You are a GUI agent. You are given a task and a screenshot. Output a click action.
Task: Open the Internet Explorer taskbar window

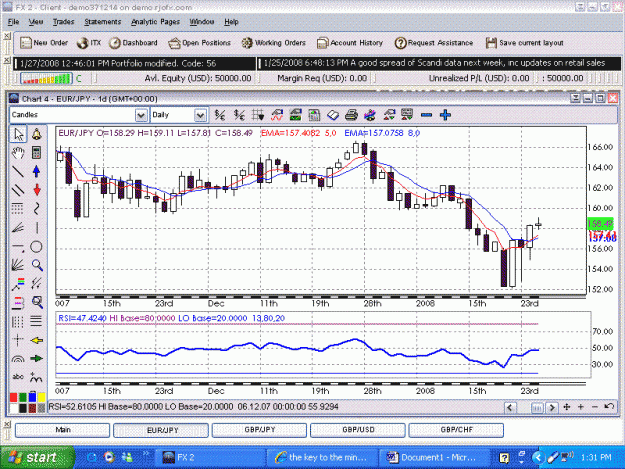(321, 457)
